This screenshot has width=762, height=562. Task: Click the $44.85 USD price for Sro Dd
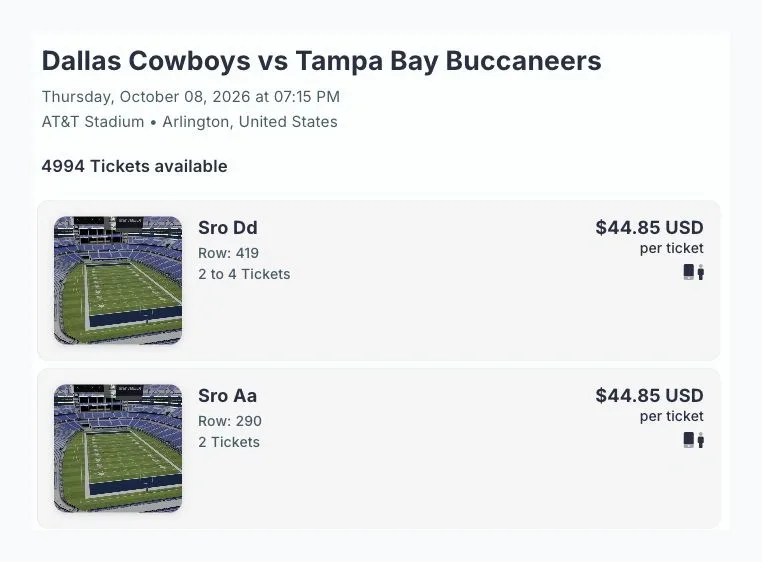click(649, 228)
